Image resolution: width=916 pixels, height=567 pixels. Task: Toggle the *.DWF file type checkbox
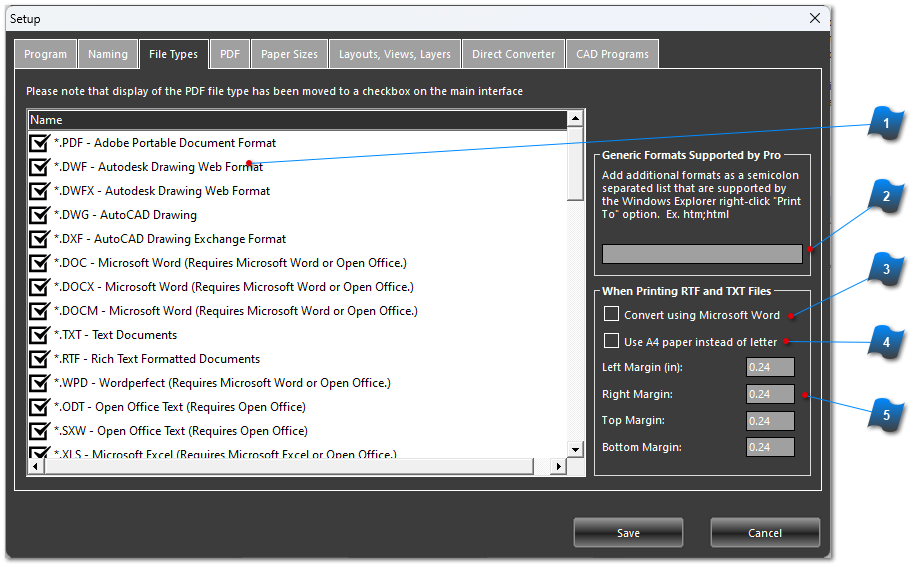pyautogui.click(x=39, y=168)
